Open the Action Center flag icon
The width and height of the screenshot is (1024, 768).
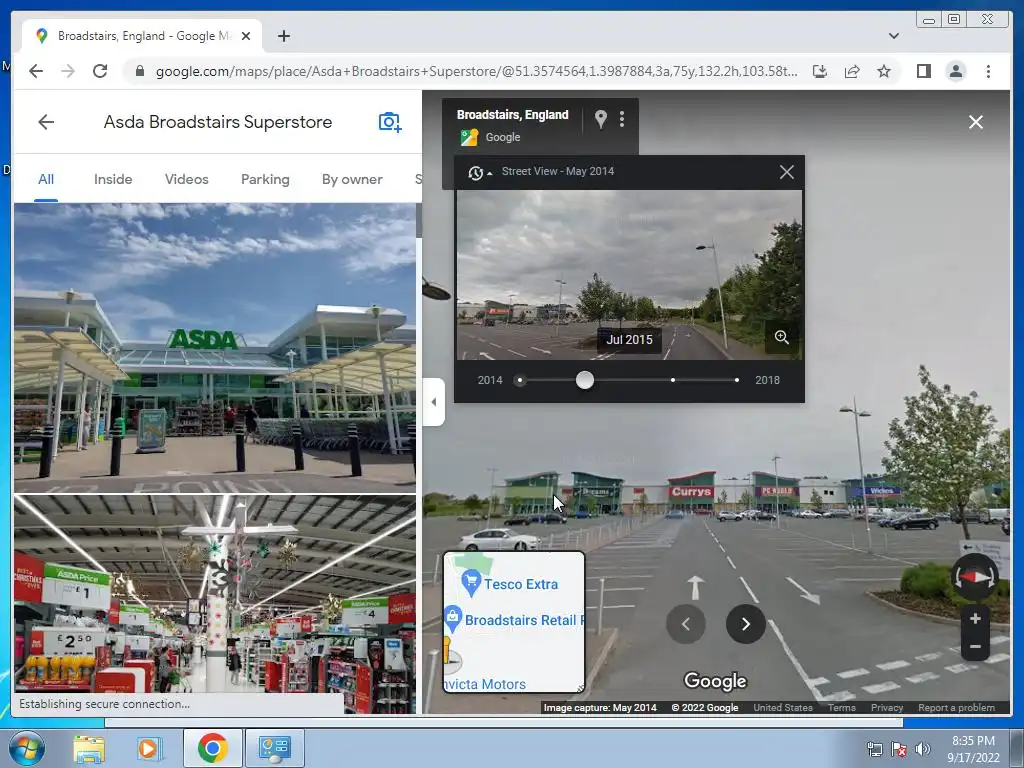coord(899,749)
